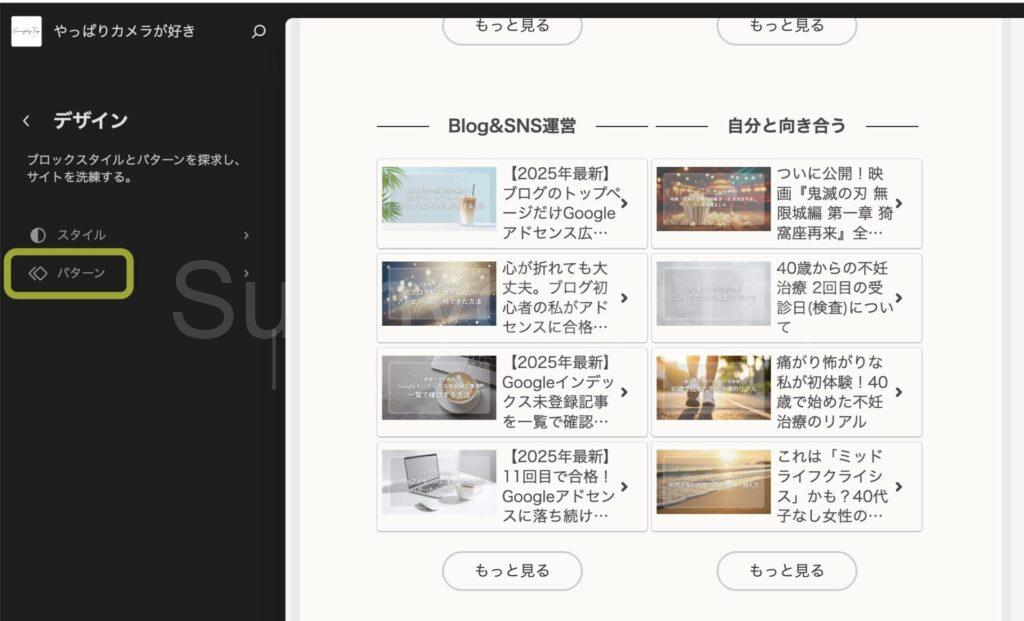Open the 心が折れても大丈夫 article
1024x621 pixels.
pos(558,298)
